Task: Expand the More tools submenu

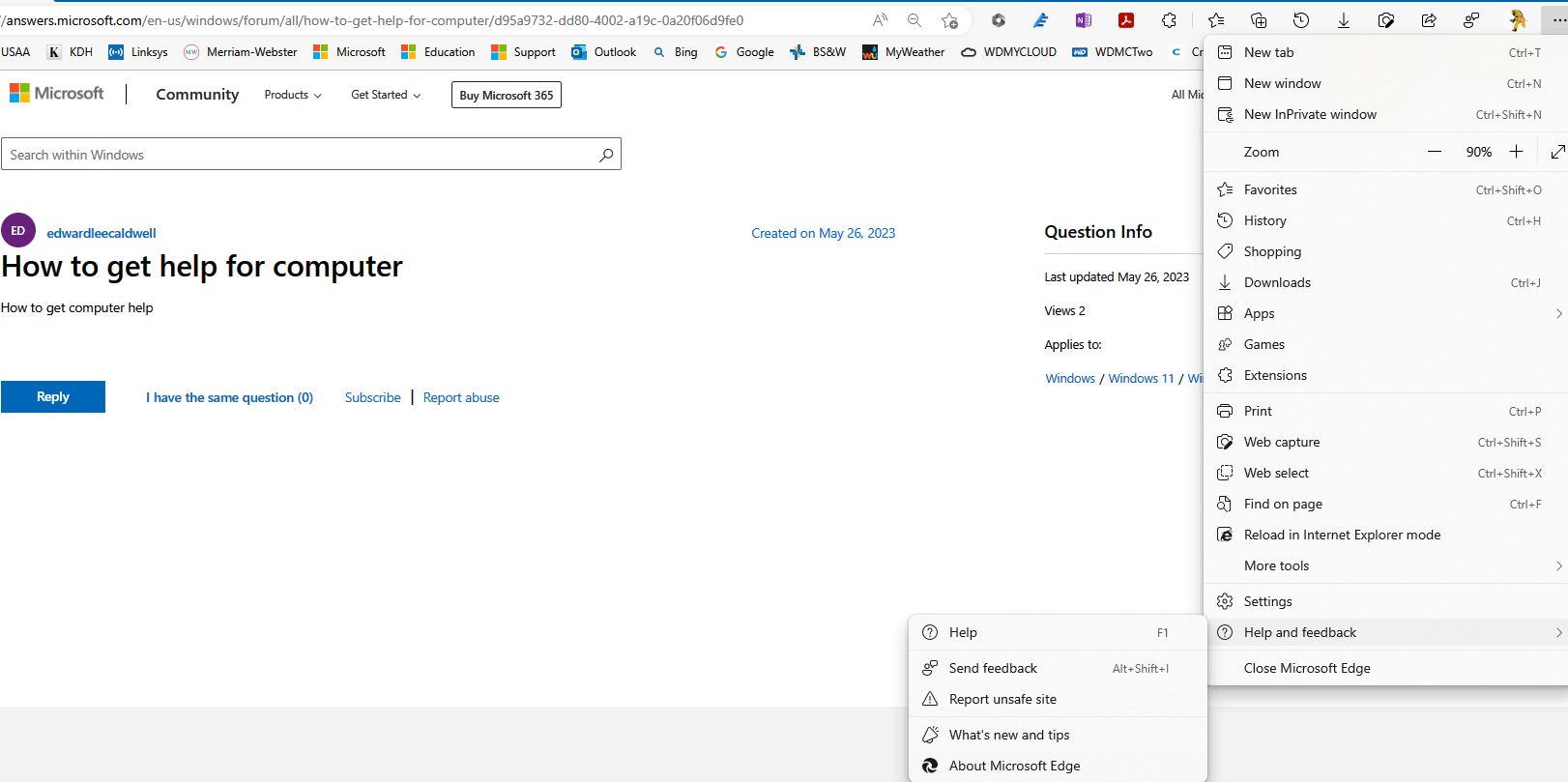Action: pos(1385,565)
